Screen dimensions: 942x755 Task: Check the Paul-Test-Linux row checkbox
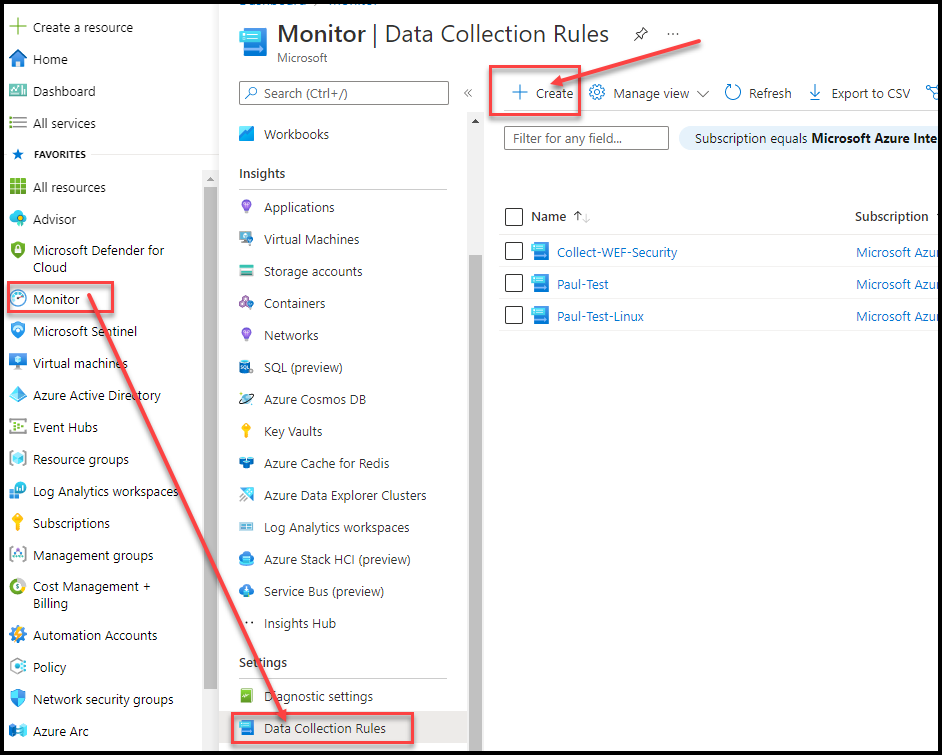[514, 315]
